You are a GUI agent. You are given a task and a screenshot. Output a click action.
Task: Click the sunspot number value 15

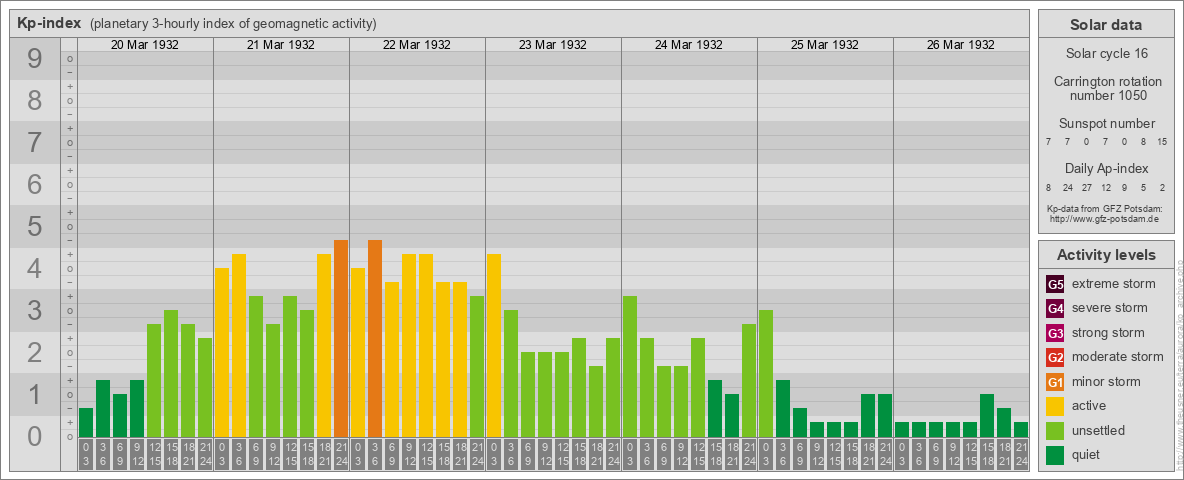[1162, 141]
